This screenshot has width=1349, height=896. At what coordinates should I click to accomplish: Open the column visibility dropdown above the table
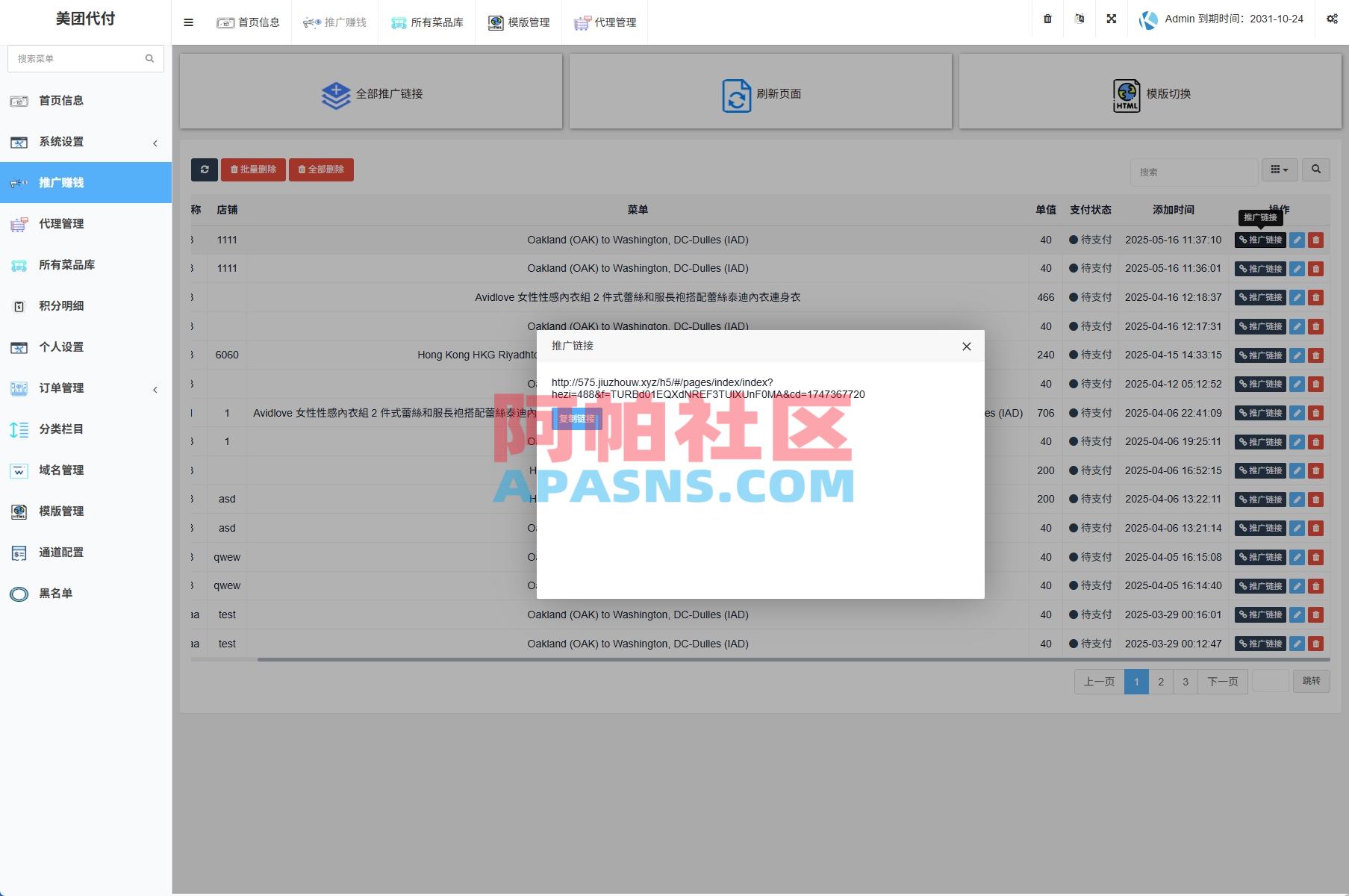(x=1280, y=170)
